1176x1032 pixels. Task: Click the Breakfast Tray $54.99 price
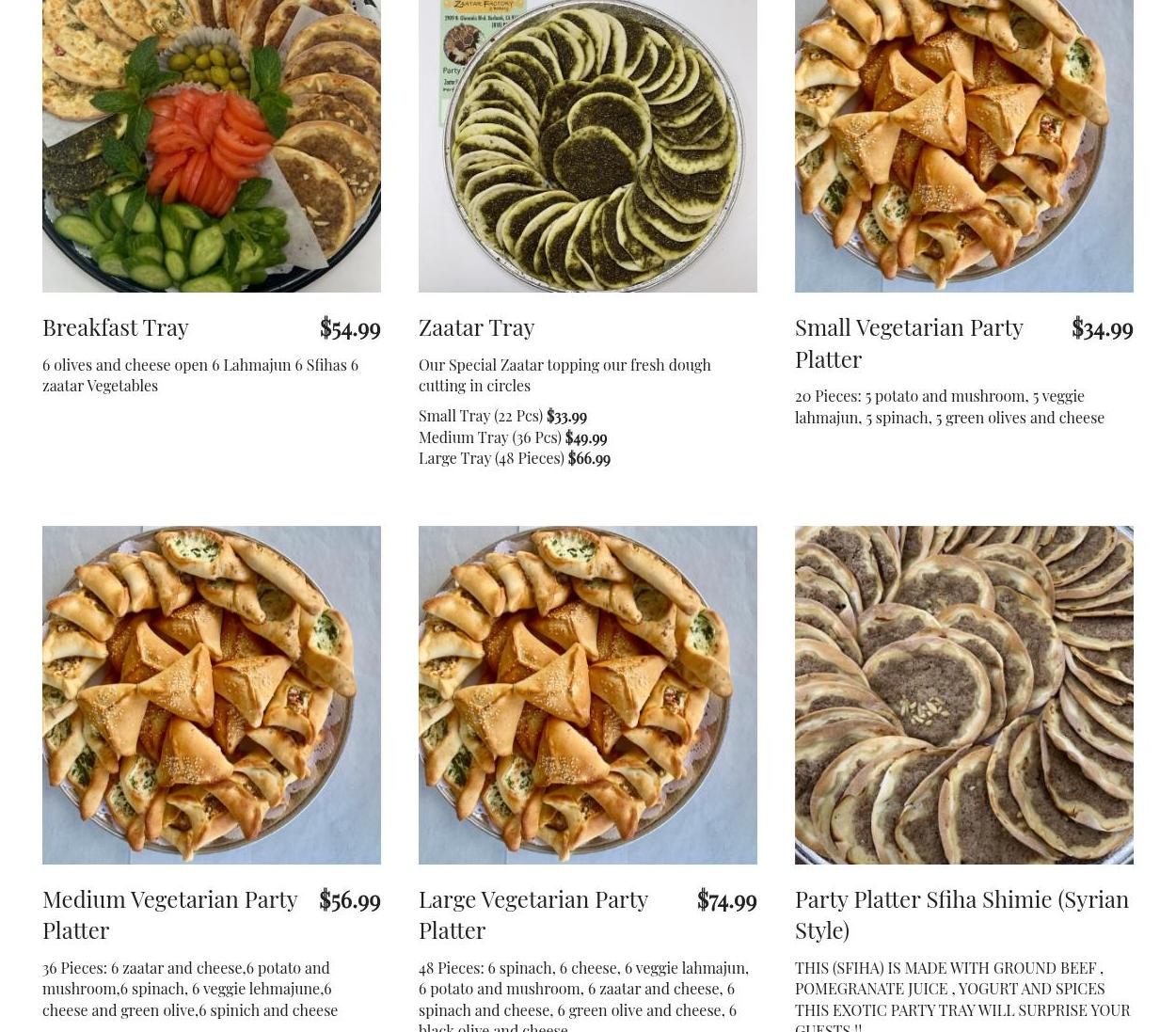pos(350,327)
